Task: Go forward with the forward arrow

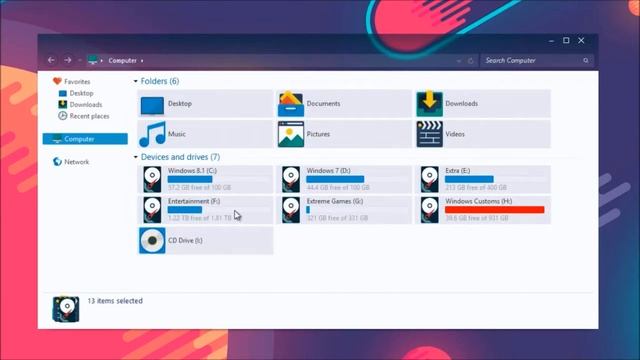Action: (x=68, y=60)
